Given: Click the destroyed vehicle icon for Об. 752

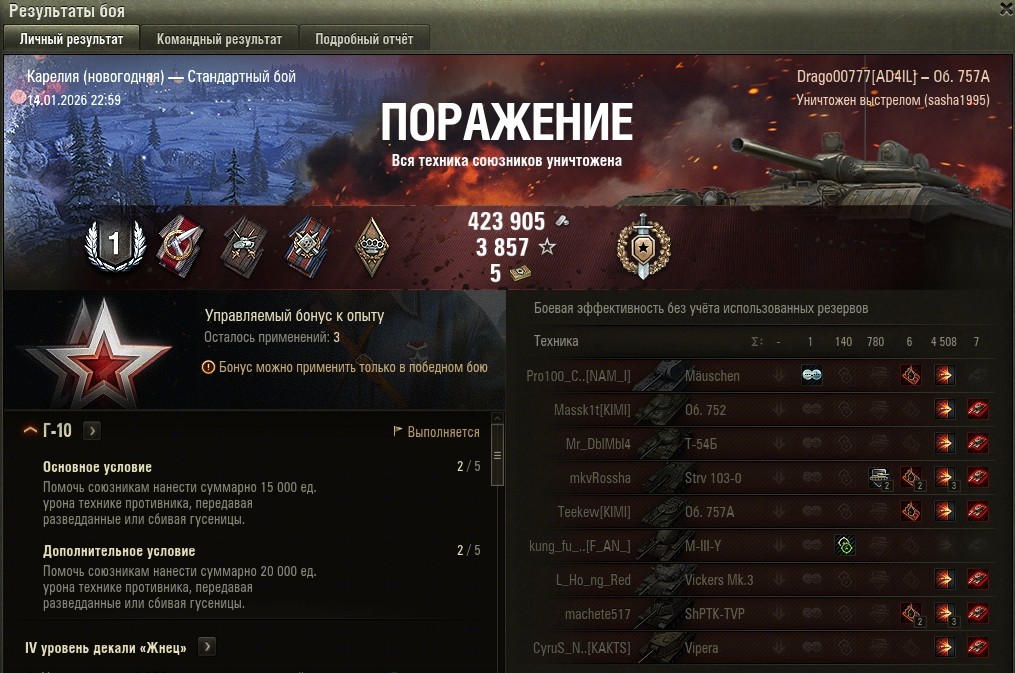Looking at the screenshot, I should point(977,409).
